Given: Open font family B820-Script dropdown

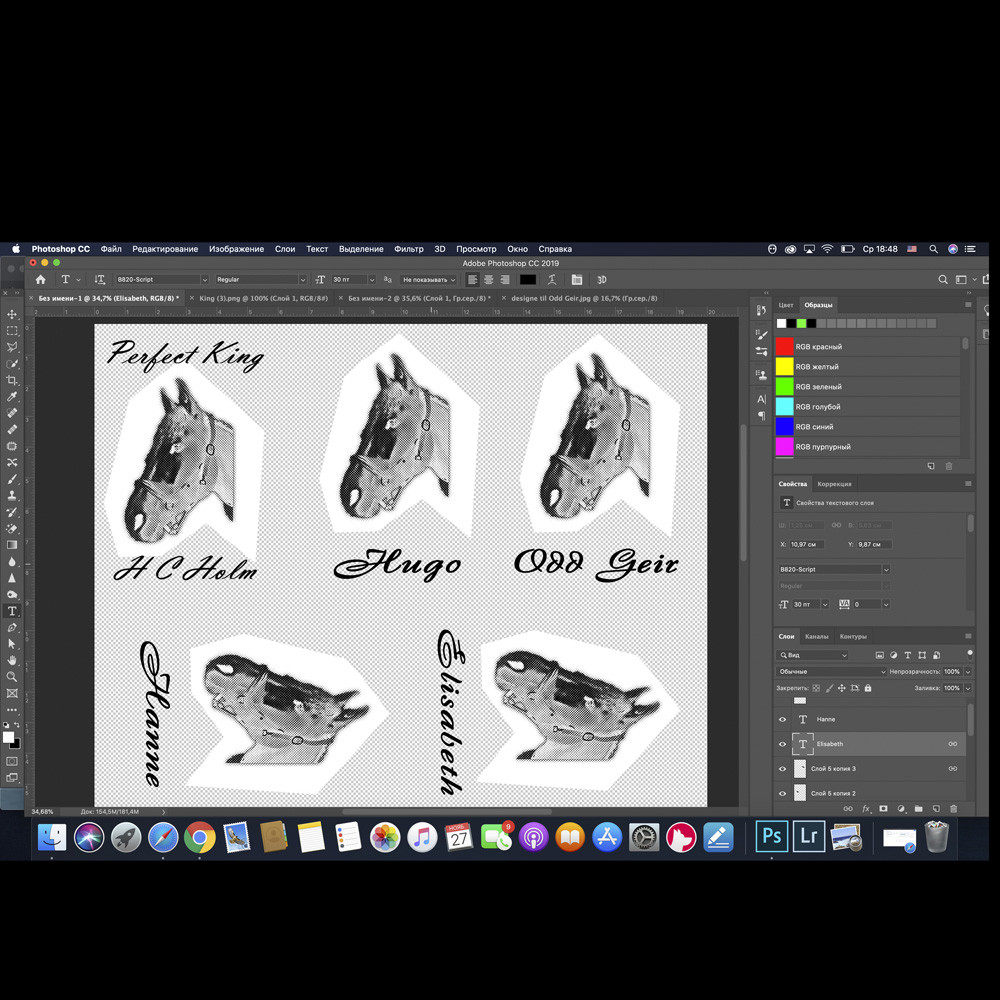Looking at the screenshot, I should coord(204,279).
